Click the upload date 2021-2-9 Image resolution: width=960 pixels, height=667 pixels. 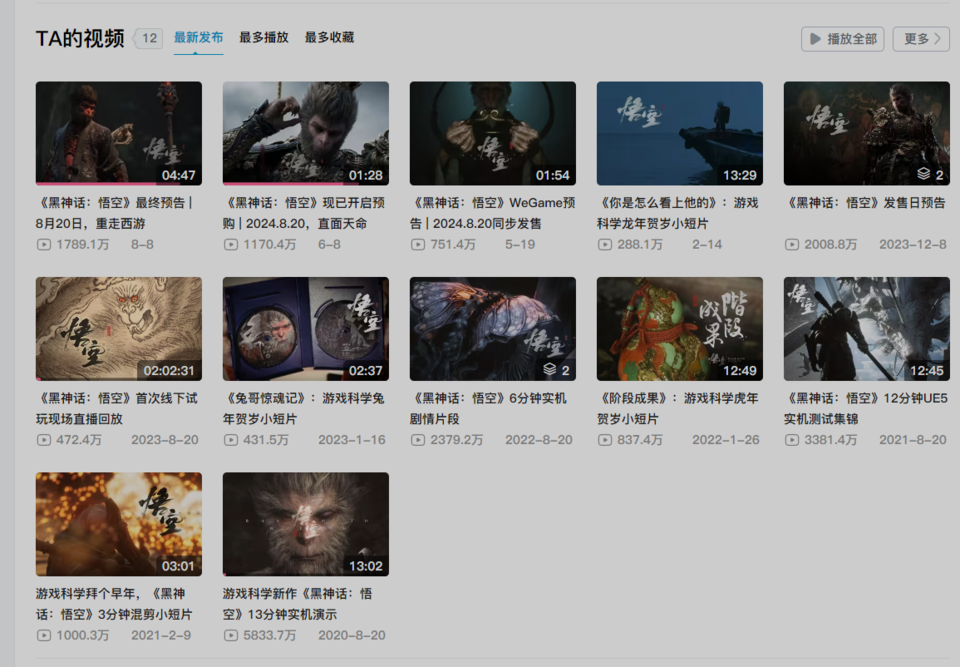(161, 635)
